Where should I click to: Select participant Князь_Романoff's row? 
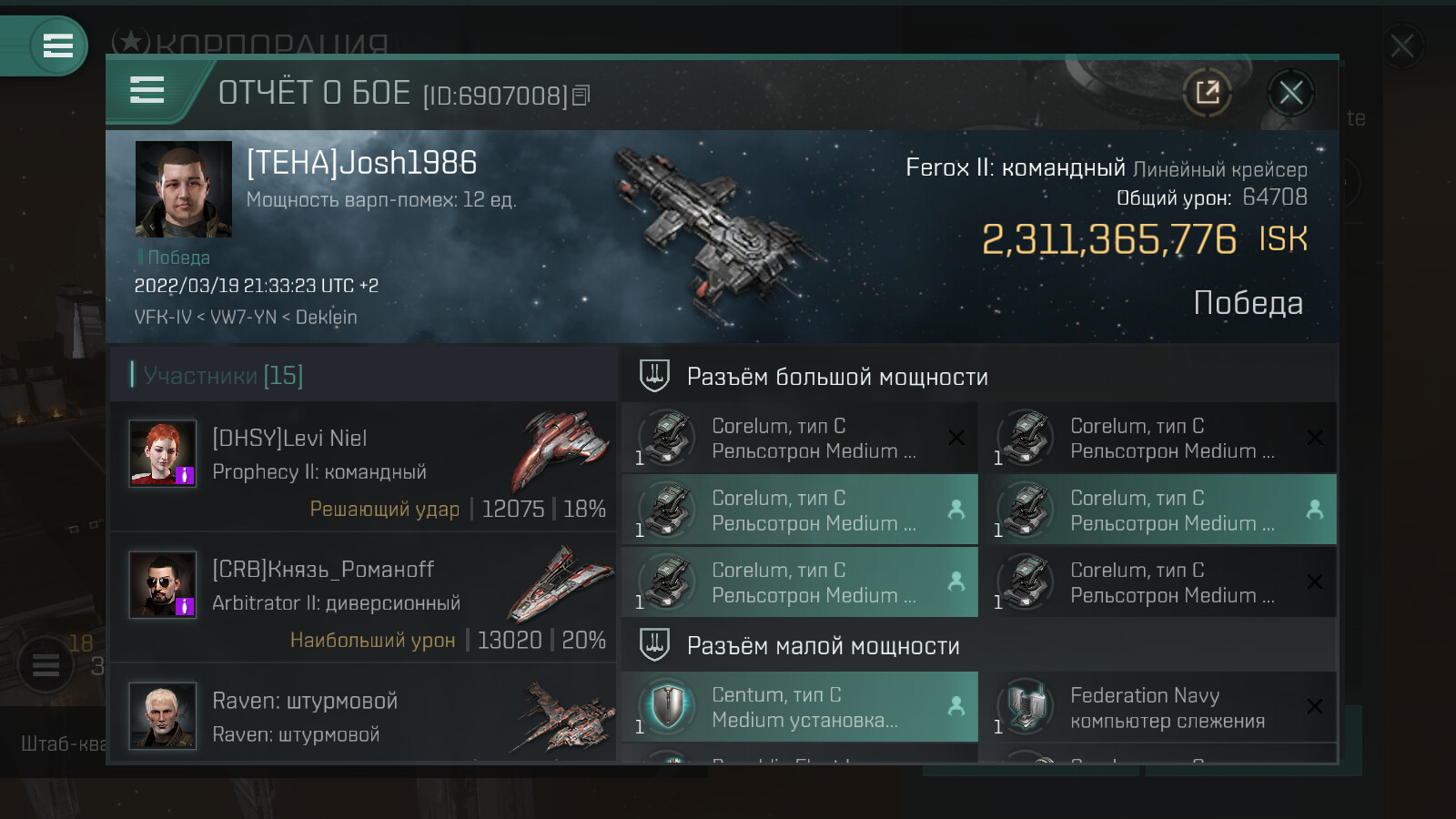click(363, 598)
